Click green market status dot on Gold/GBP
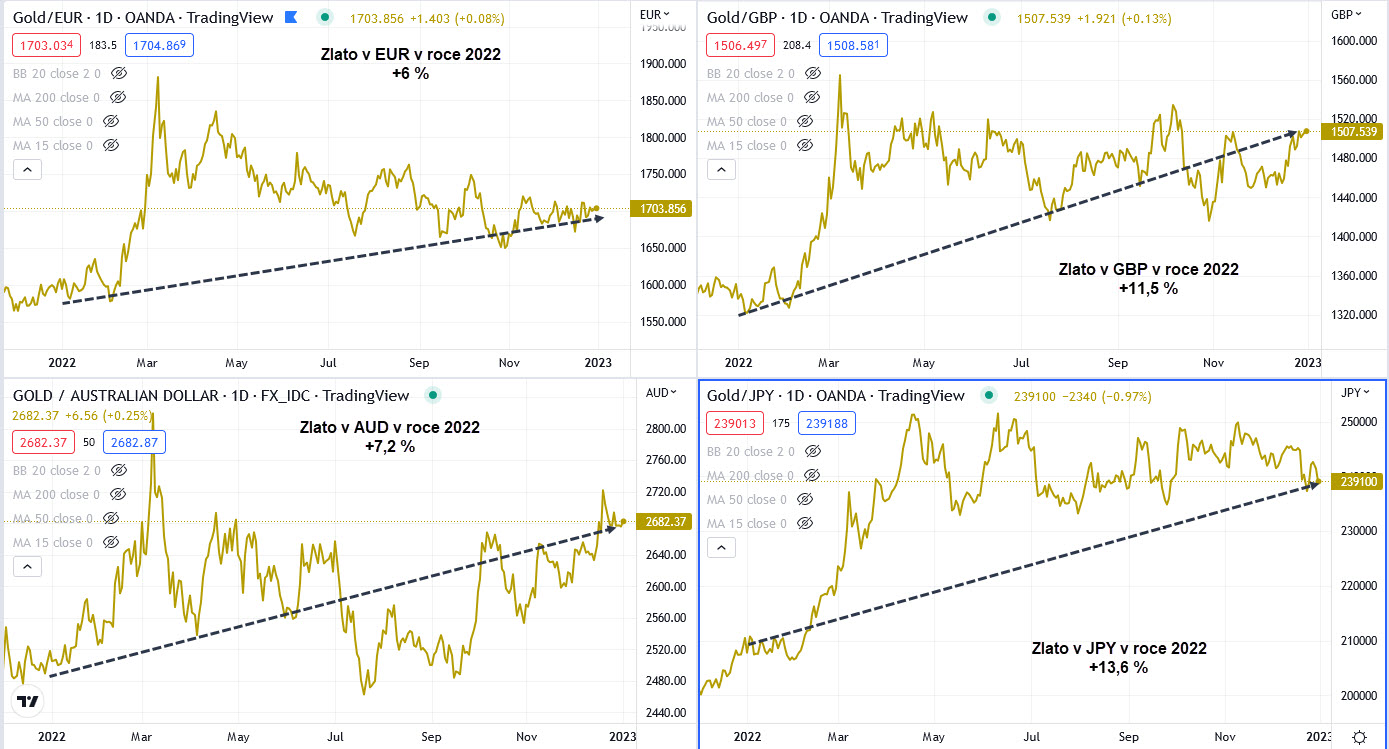 tap(991, 18)
